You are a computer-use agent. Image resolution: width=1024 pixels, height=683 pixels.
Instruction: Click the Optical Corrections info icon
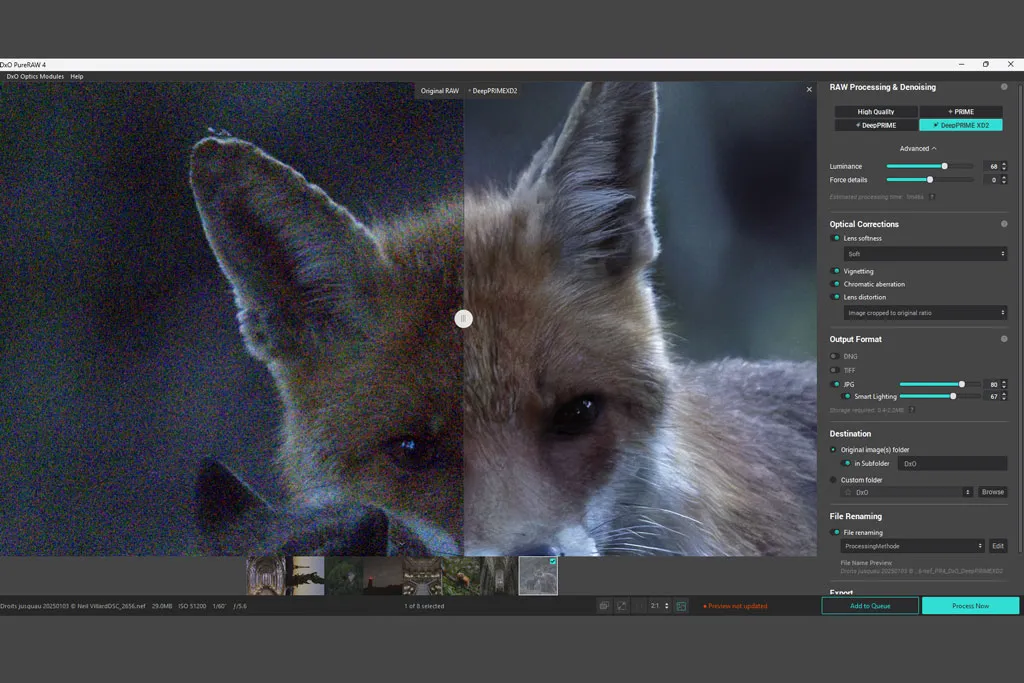tap(1003, 224)
